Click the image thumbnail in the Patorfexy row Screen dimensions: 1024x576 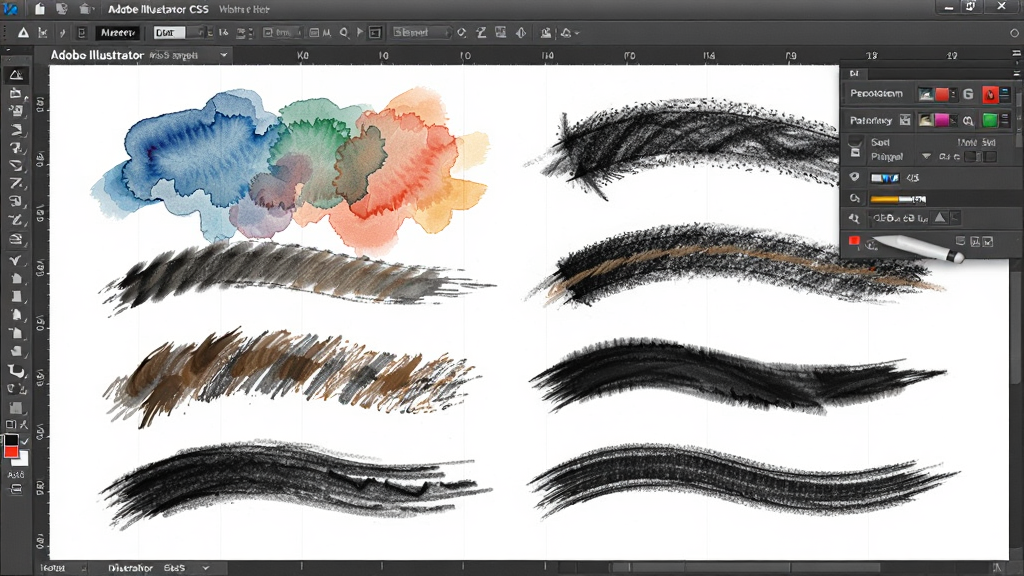click(x=925, y=120)
